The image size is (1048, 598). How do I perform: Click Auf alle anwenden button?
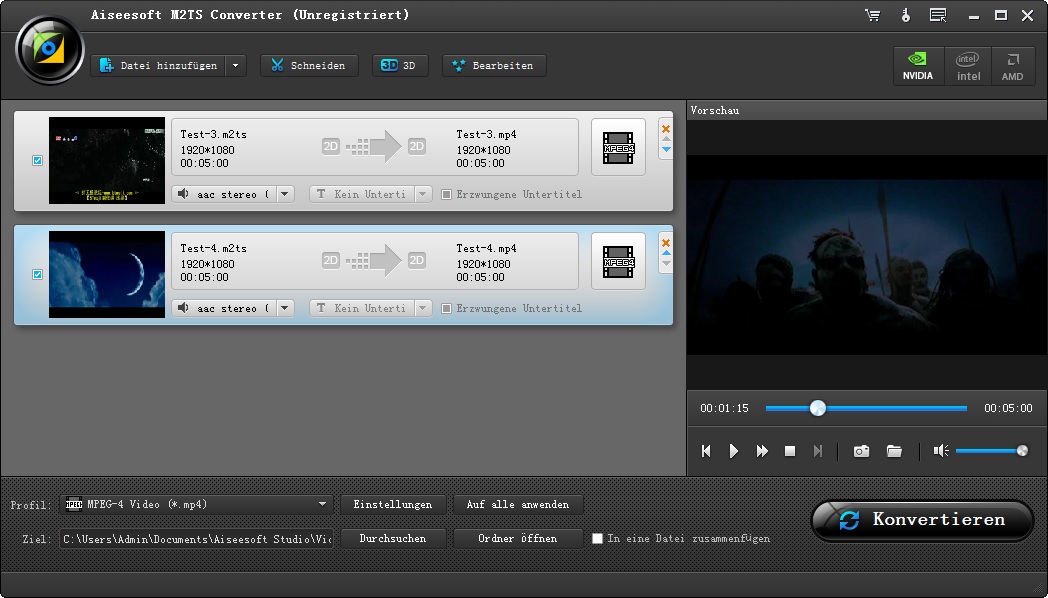pyautogui.click(x=518, y=504)
